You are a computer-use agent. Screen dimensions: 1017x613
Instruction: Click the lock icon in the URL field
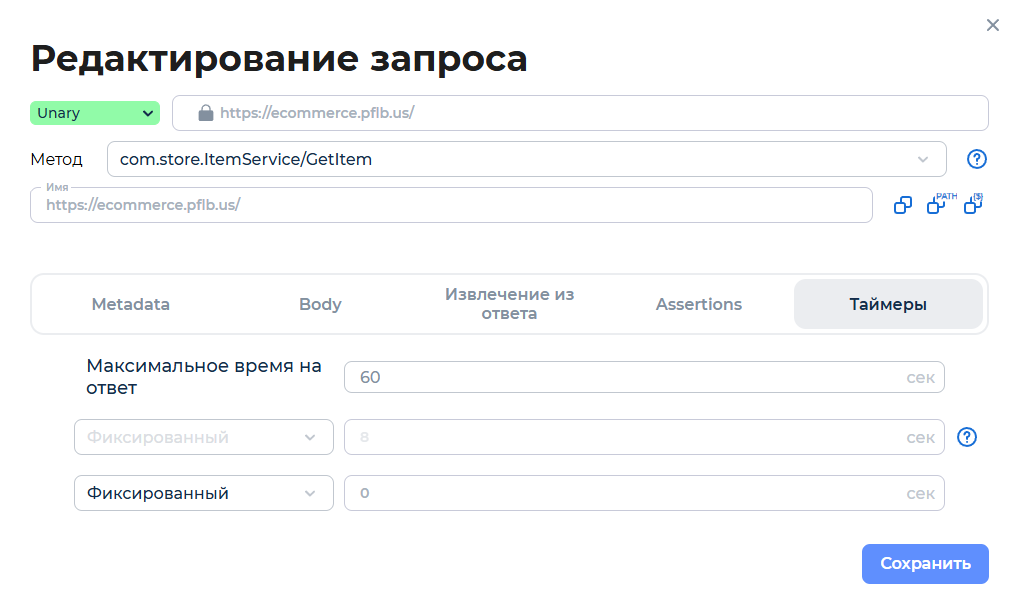pos(206,113)
